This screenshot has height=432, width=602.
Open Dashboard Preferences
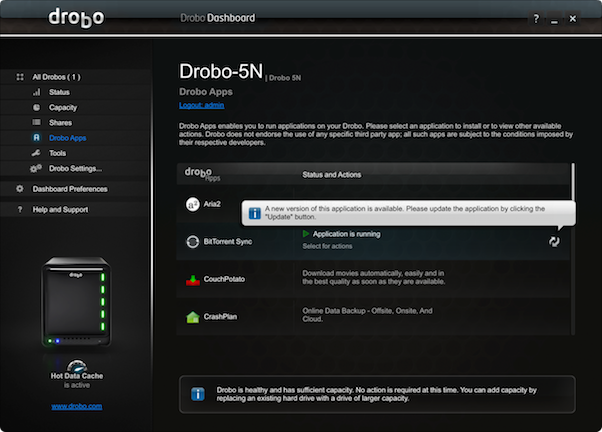(70, 189)
